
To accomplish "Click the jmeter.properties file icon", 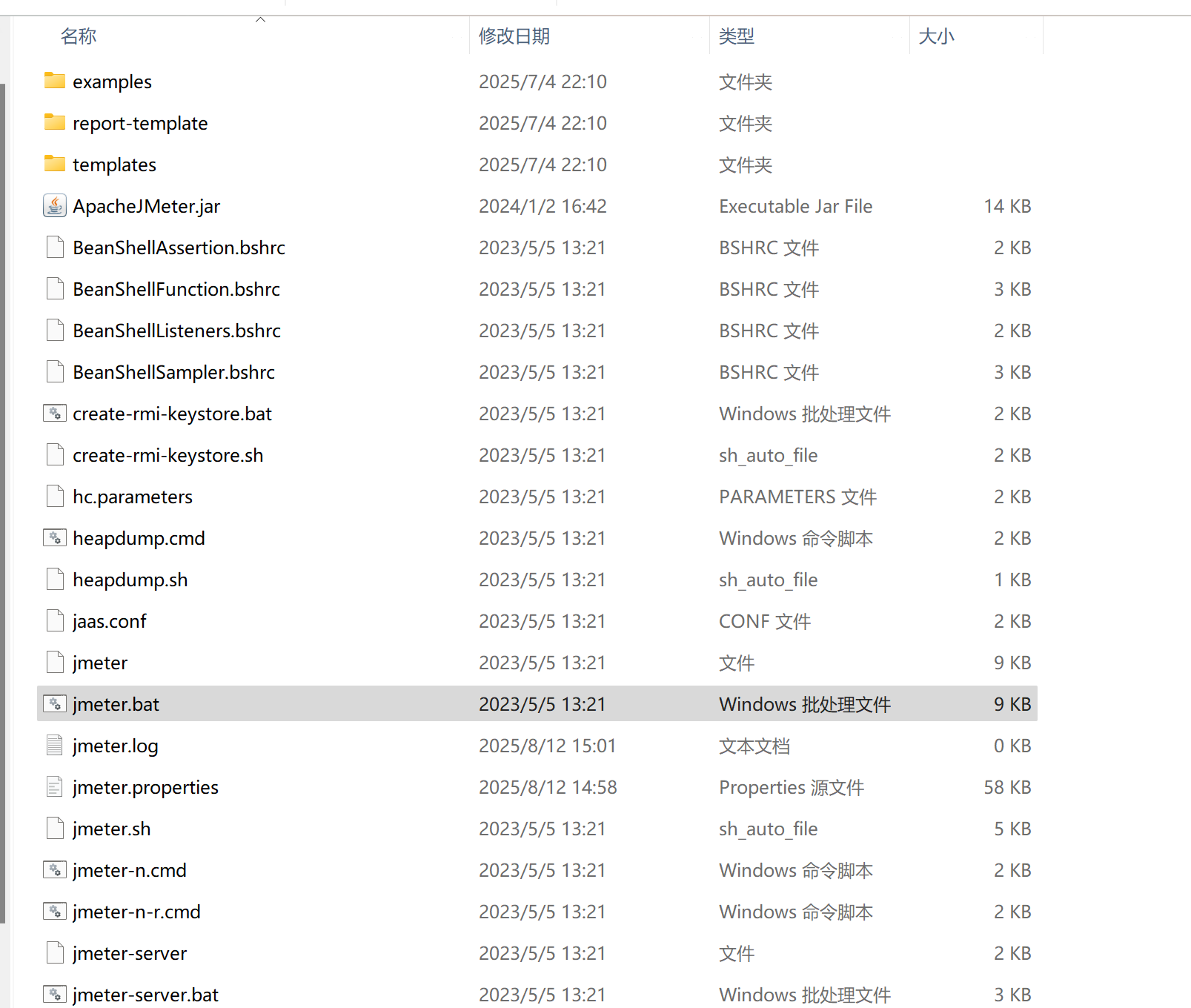I will click(x=54, y=787).
